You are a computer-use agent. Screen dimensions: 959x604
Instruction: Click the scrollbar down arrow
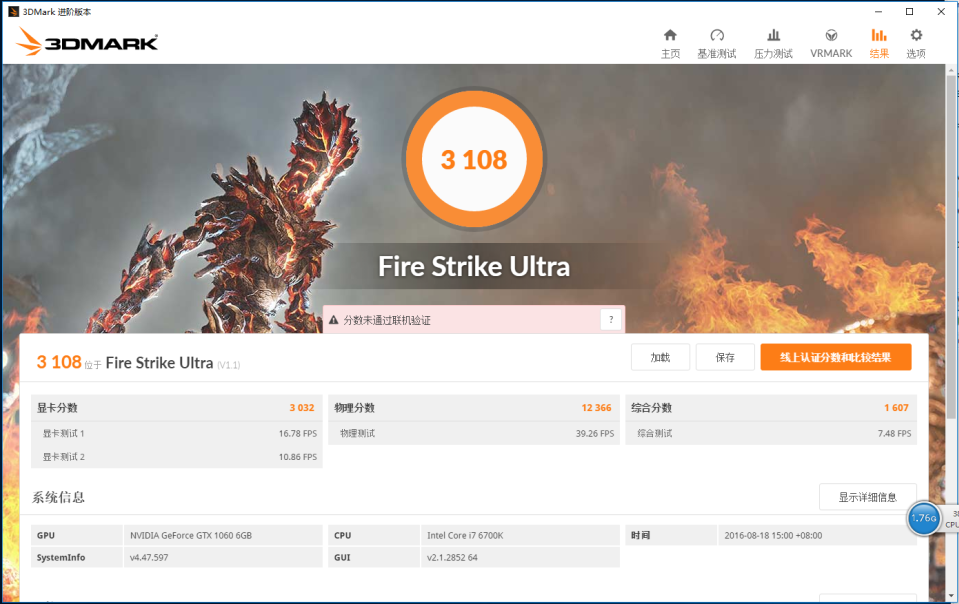pyautogui.click(x=952, y=595)
